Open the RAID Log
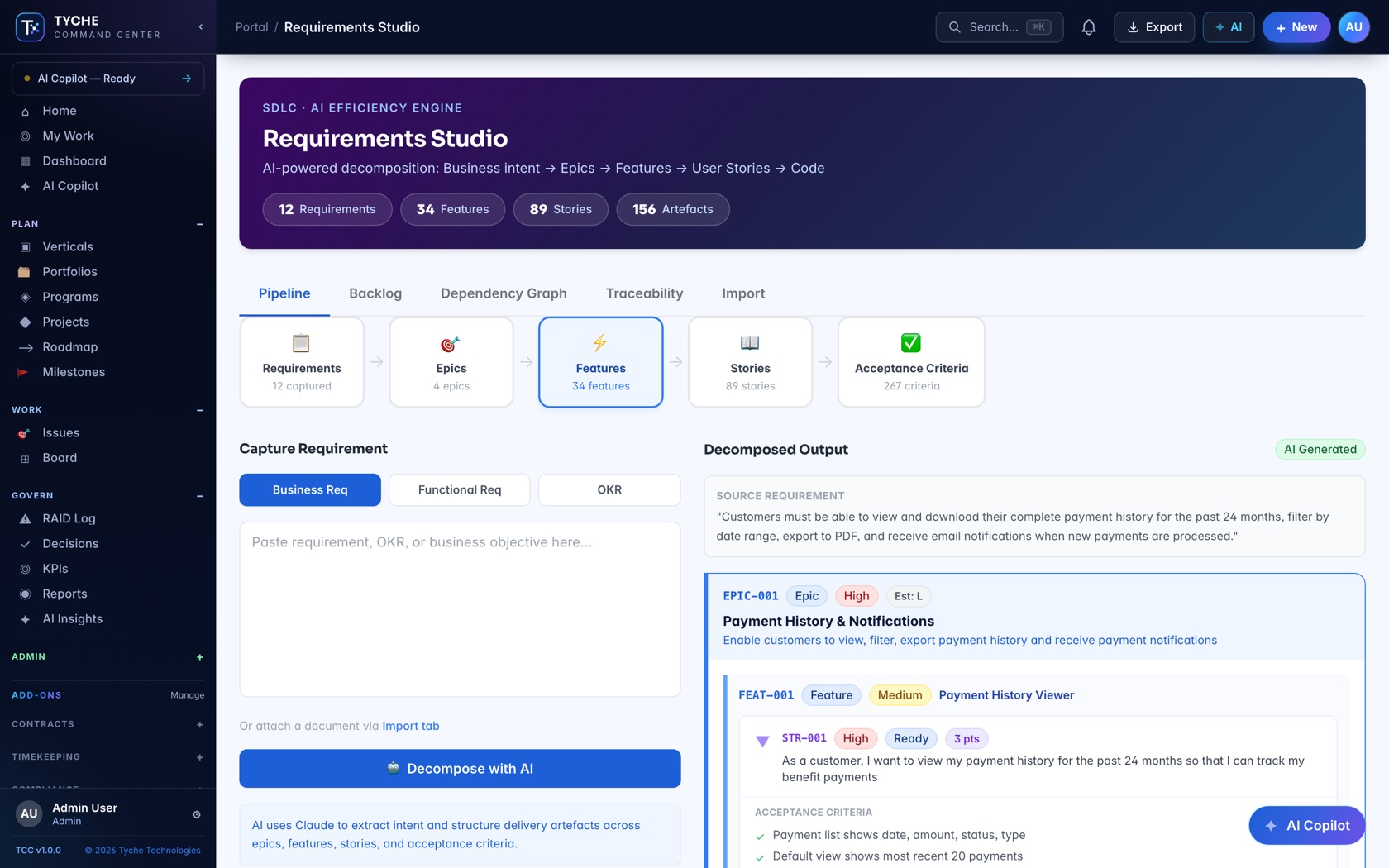The height and width of the screenshot is (868, 1389). tap(107, 518)
